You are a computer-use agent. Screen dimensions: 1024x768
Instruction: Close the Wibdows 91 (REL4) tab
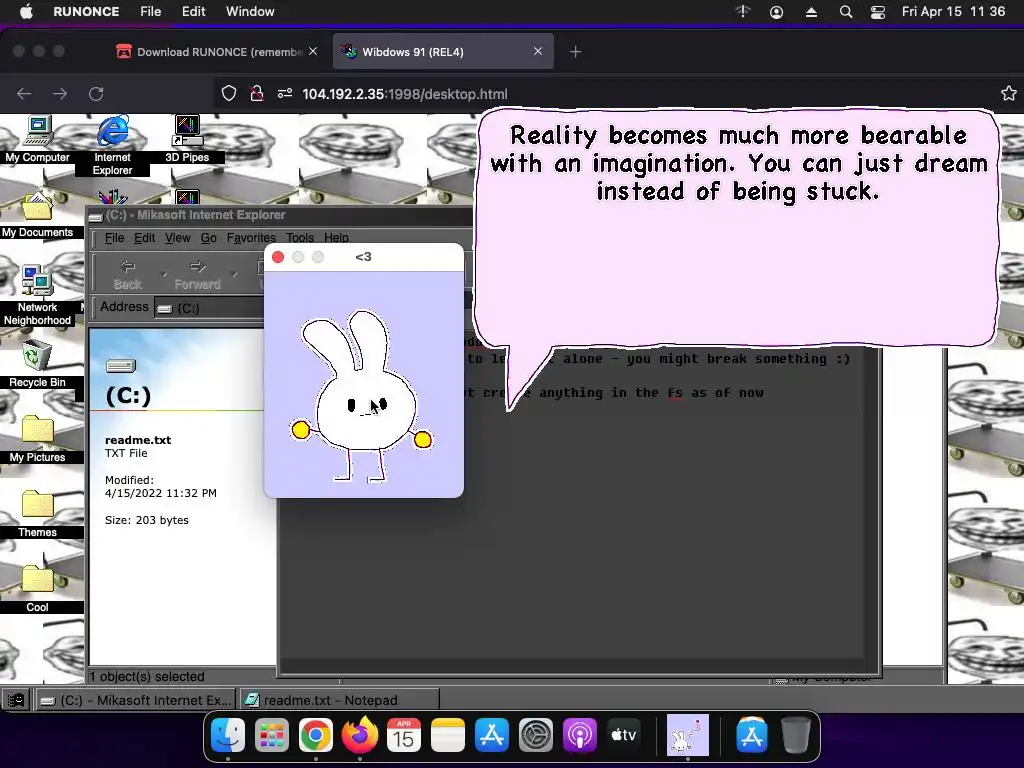tap(537, 52)
